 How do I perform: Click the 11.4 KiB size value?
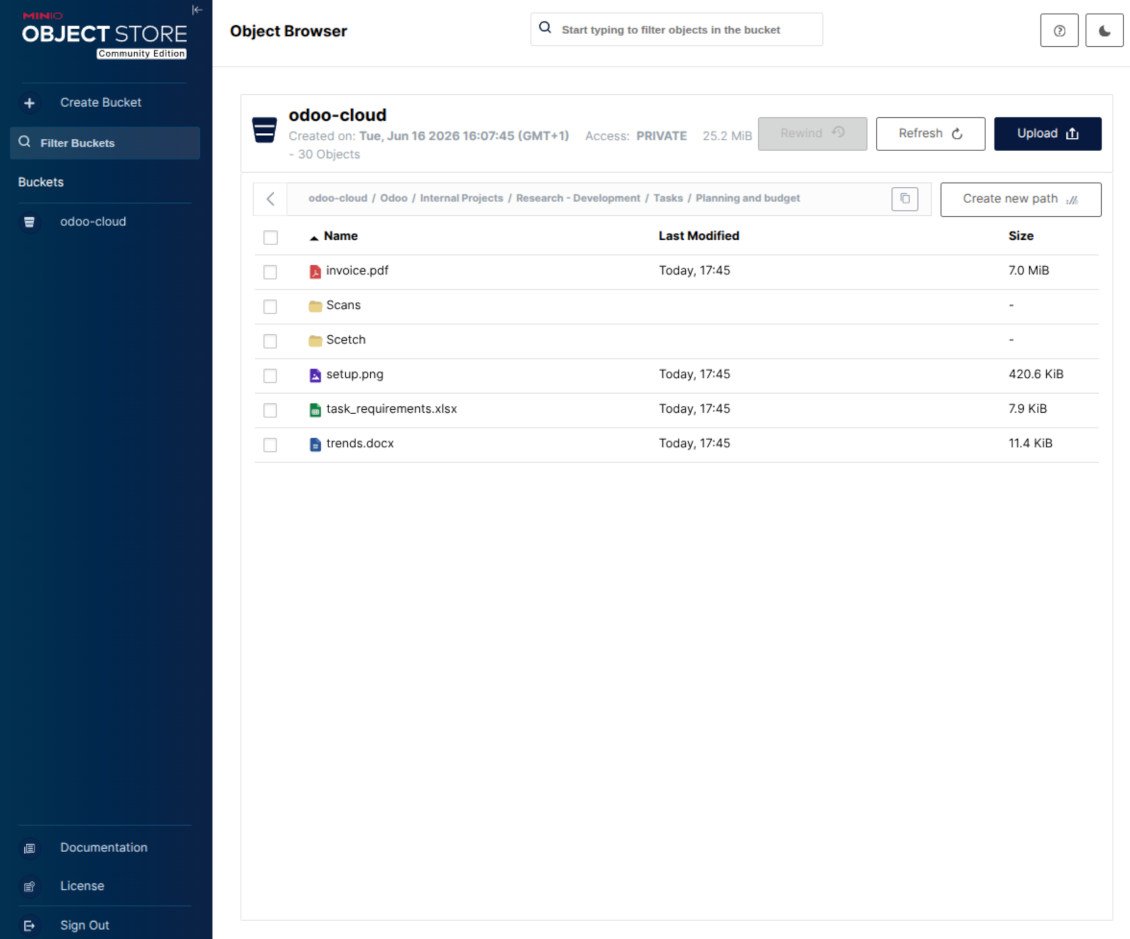click(1030, 443)
